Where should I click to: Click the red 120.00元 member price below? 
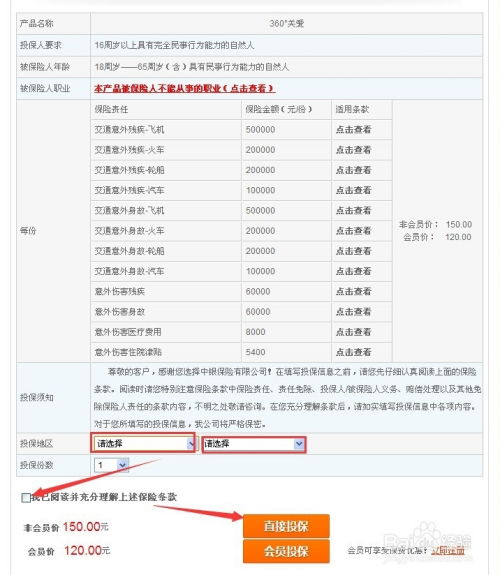coord(87,550)
